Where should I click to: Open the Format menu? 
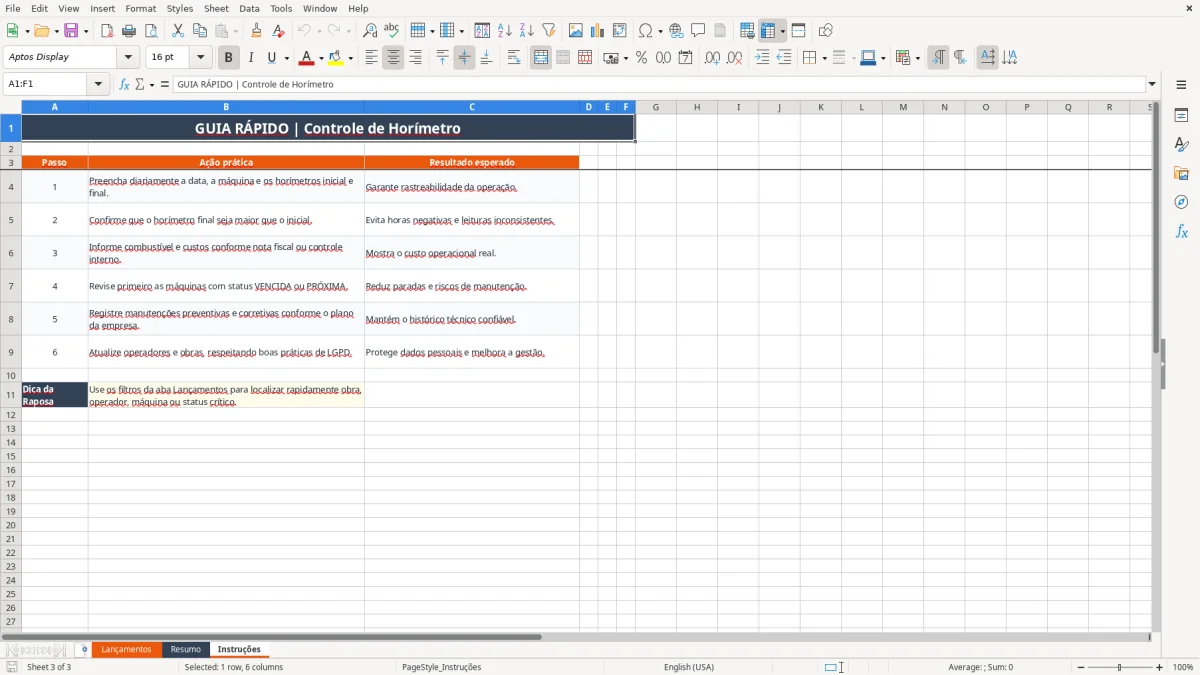click(140, 8)
